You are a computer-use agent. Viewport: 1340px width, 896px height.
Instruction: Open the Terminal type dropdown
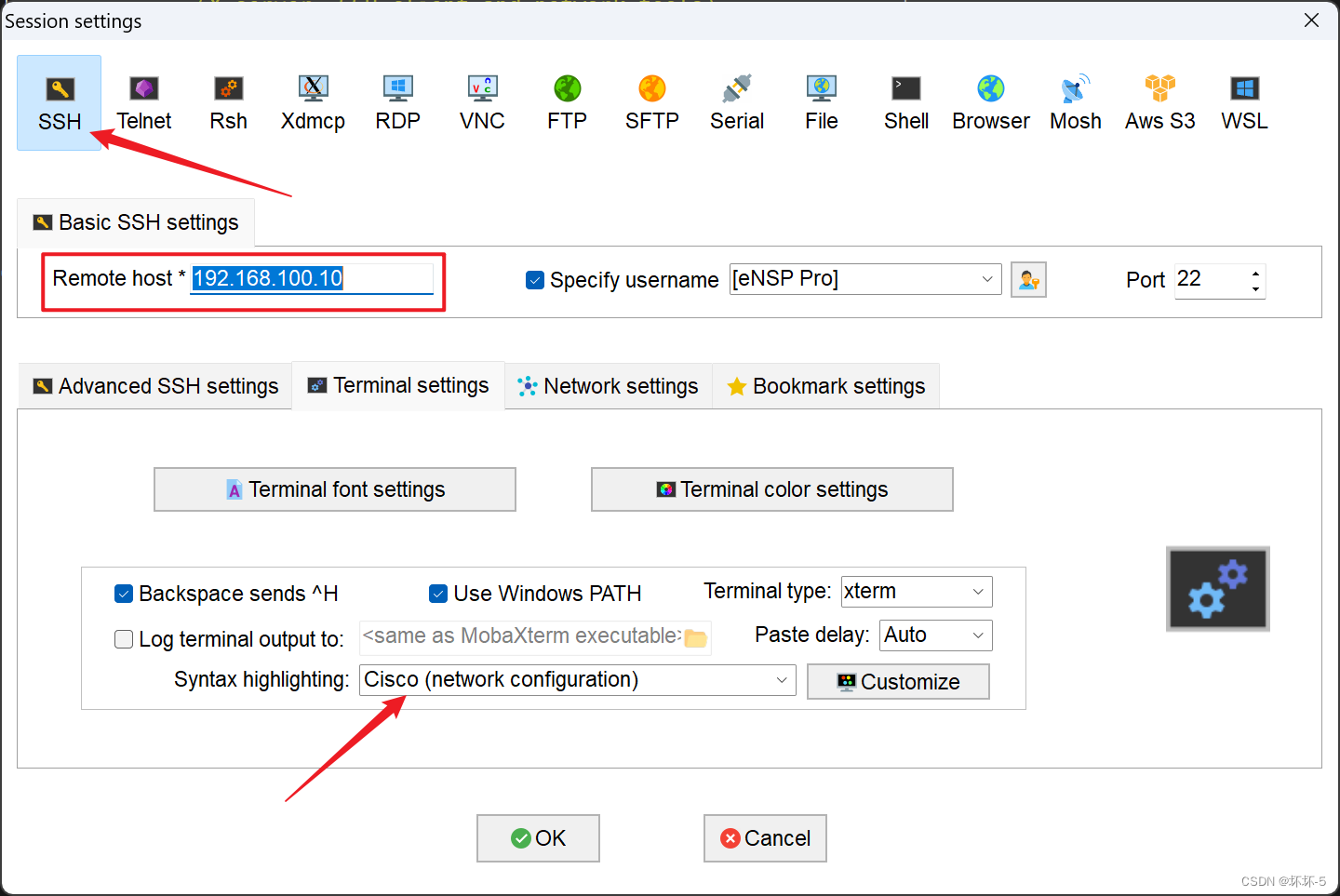click(x=978, y=591)
